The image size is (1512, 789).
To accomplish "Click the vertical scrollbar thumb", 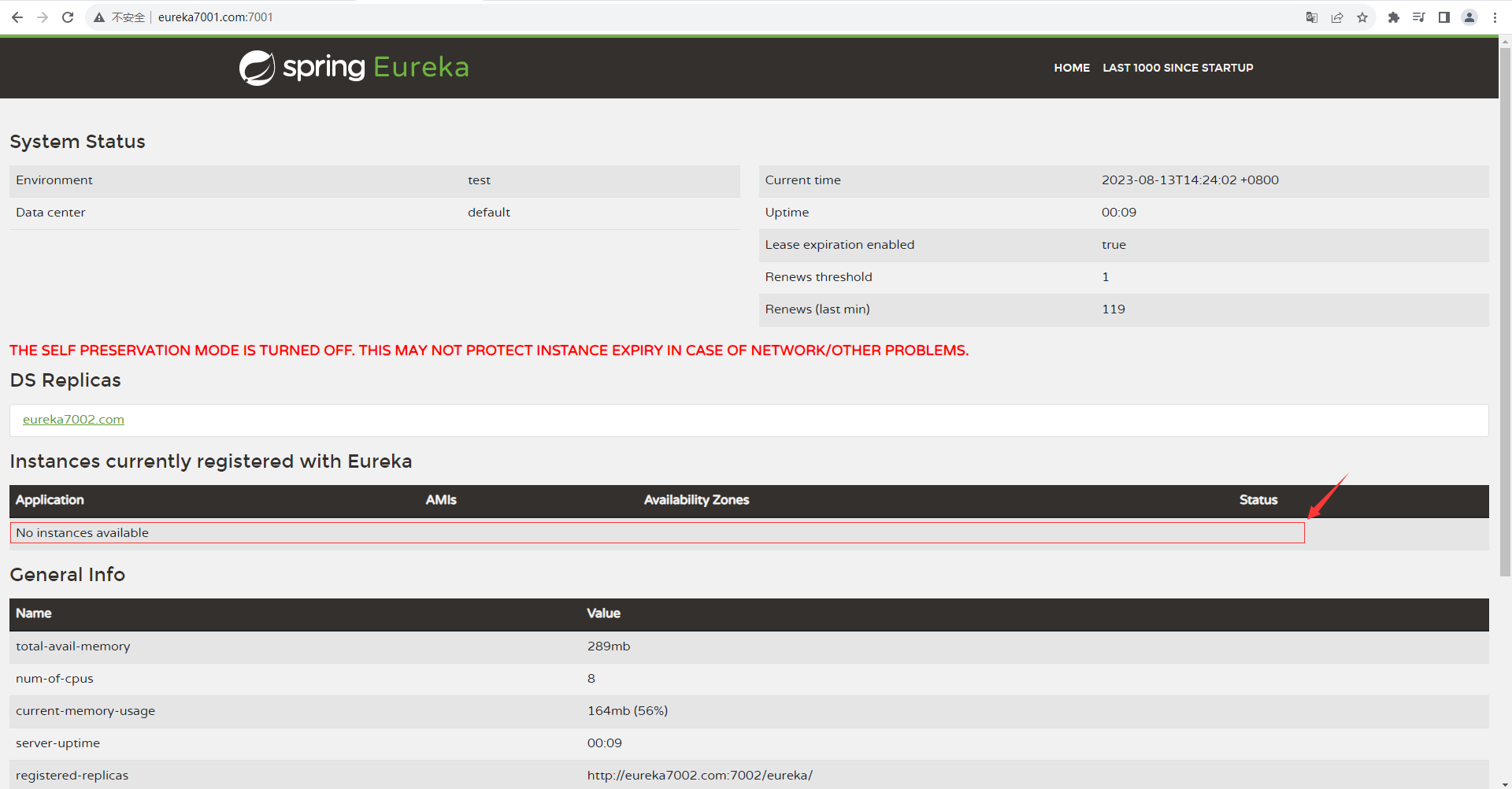I will (x=1505, y=313).
